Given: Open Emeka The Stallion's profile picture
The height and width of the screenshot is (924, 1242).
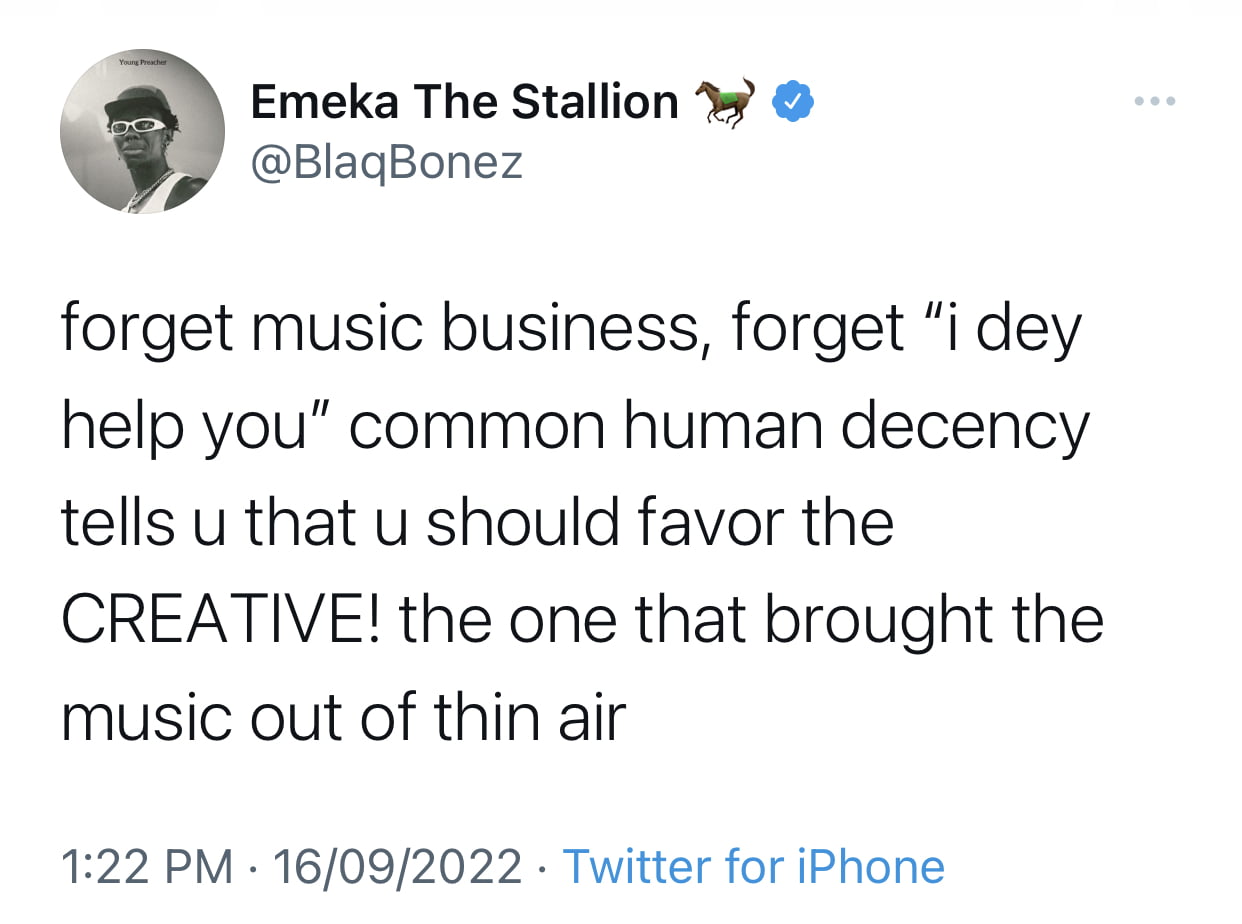Looking at the screenshot, I should (142, 131).
